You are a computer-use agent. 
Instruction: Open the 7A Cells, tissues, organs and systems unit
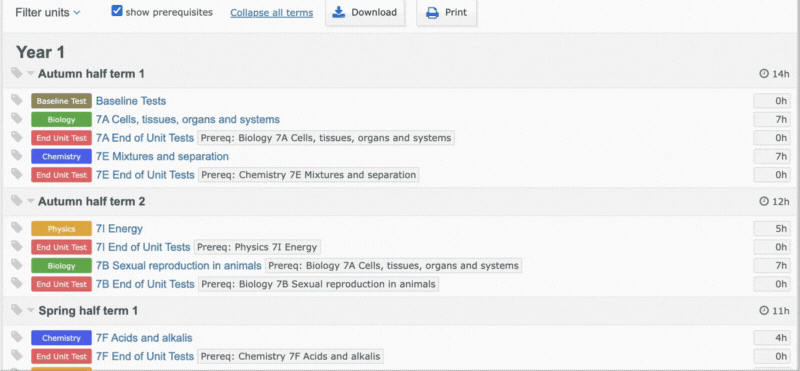pos(188,119)
